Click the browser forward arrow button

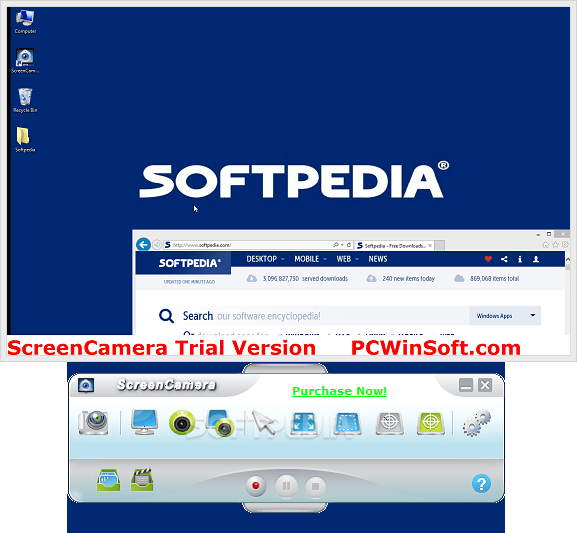pyautogui.click(x=157, y=244)
